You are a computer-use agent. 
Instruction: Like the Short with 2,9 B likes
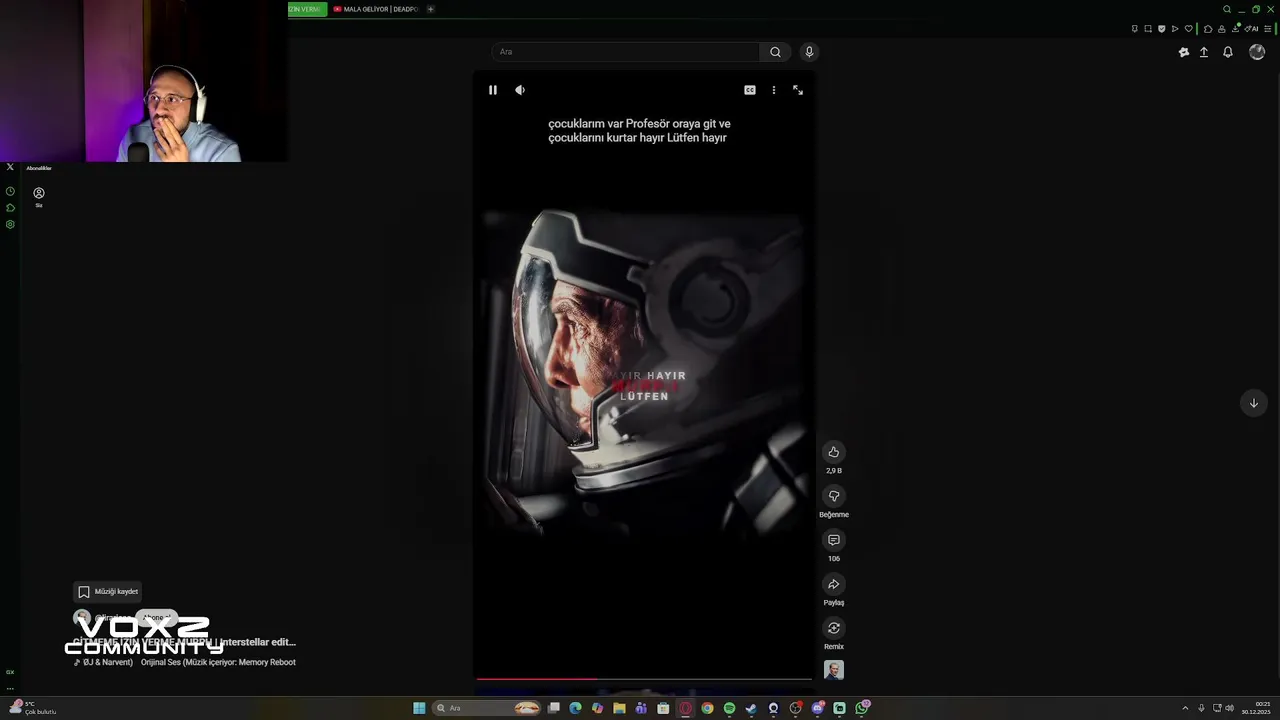834,452
